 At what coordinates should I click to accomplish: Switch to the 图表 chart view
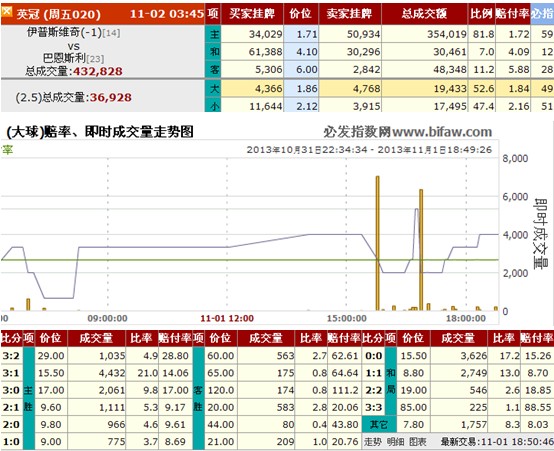418,442
